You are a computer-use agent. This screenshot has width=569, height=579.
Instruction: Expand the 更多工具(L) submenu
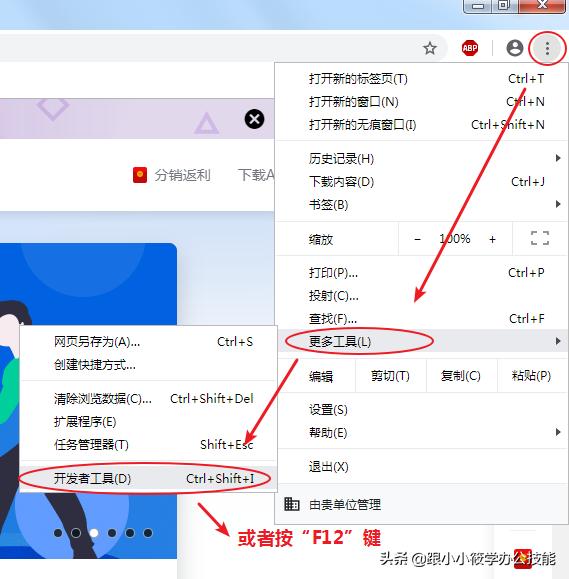pyautogui.click(x=422, y=341)
